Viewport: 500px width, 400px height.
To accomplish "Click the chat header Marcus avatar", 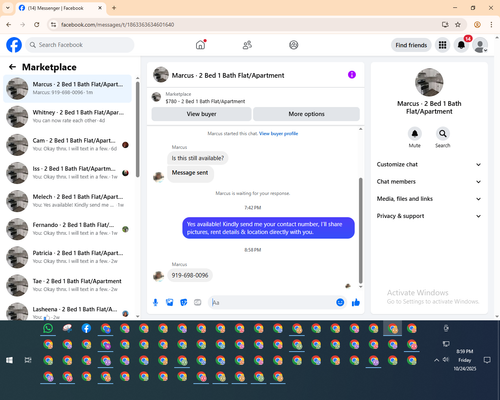I will pos(161,75).
